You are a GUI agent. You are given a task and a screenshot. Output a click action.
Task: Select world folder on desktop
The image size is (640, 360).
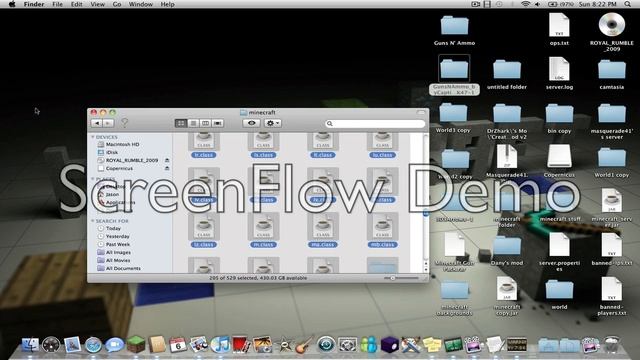pos(559,295)
